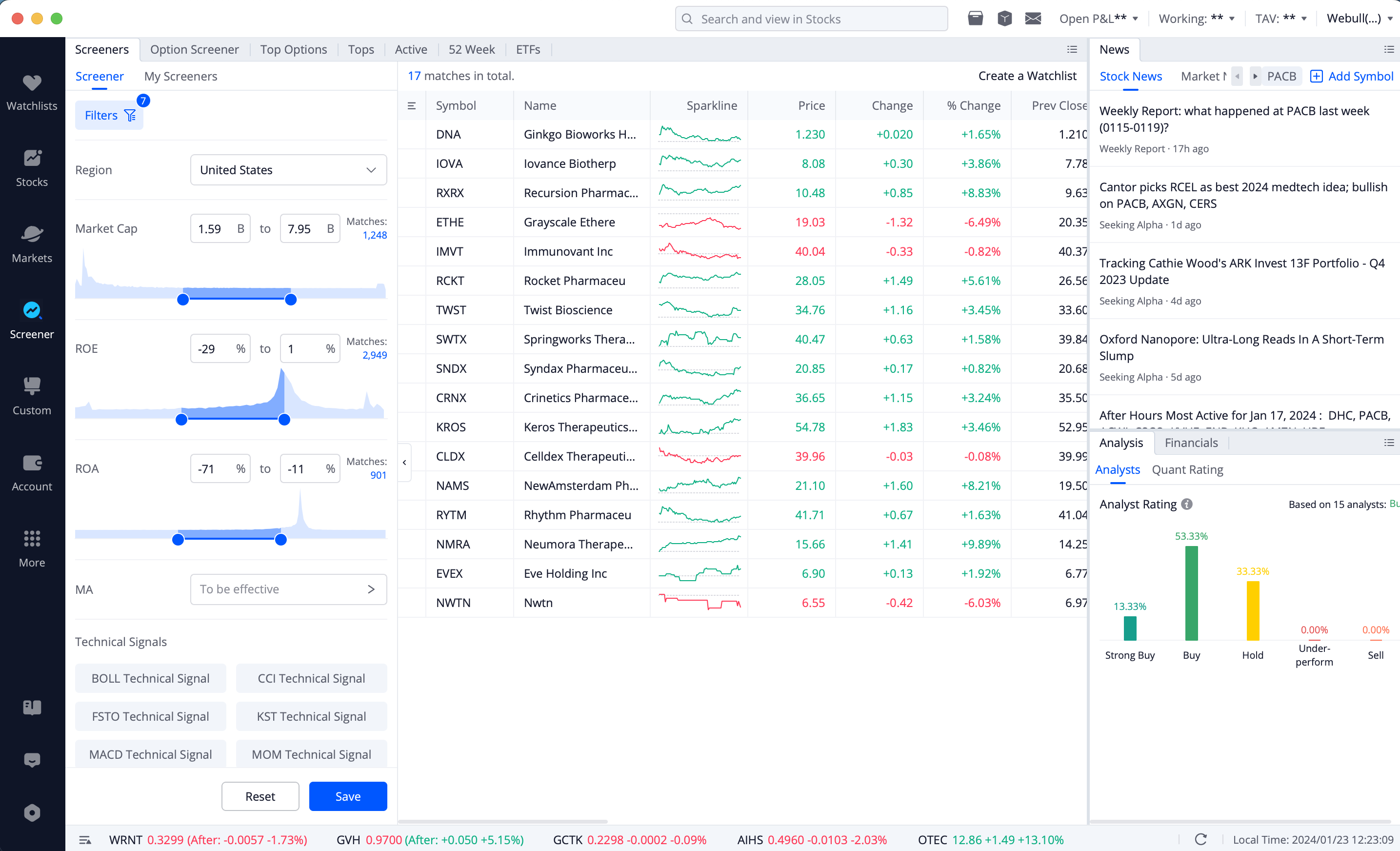Open the ETFs tab
Screen dimensions: 1400x851
[x=528, y=49]
